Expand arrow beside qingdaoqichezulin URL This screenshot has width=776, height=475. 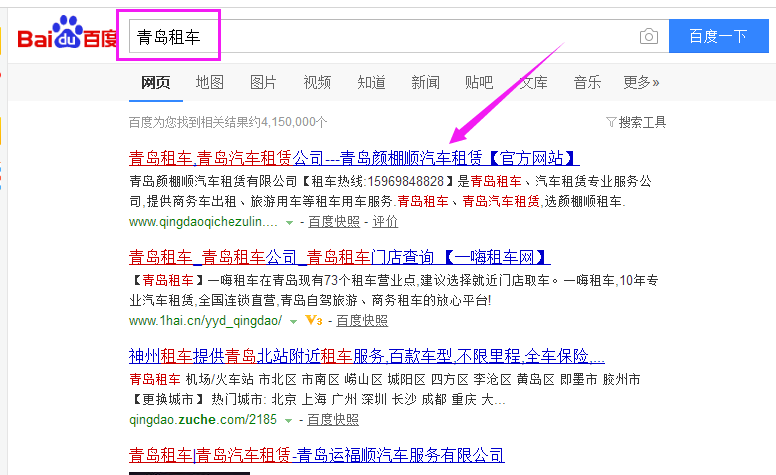click(290, 222)
